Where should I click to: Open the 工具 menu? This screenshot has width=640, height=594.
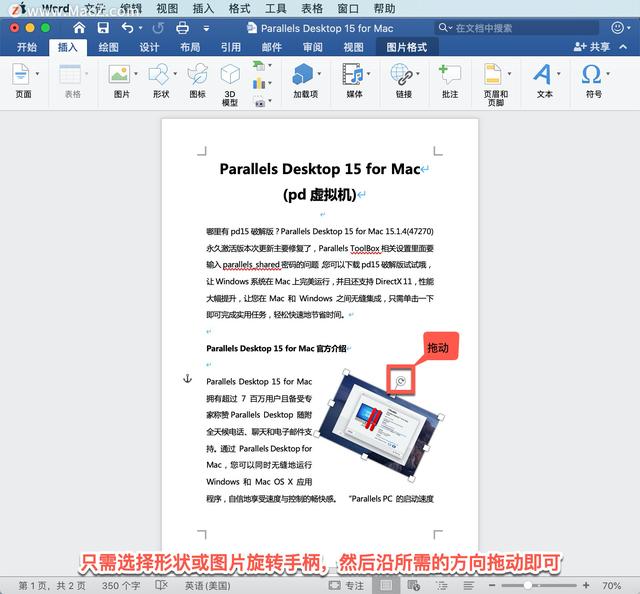tap(276, 8)
